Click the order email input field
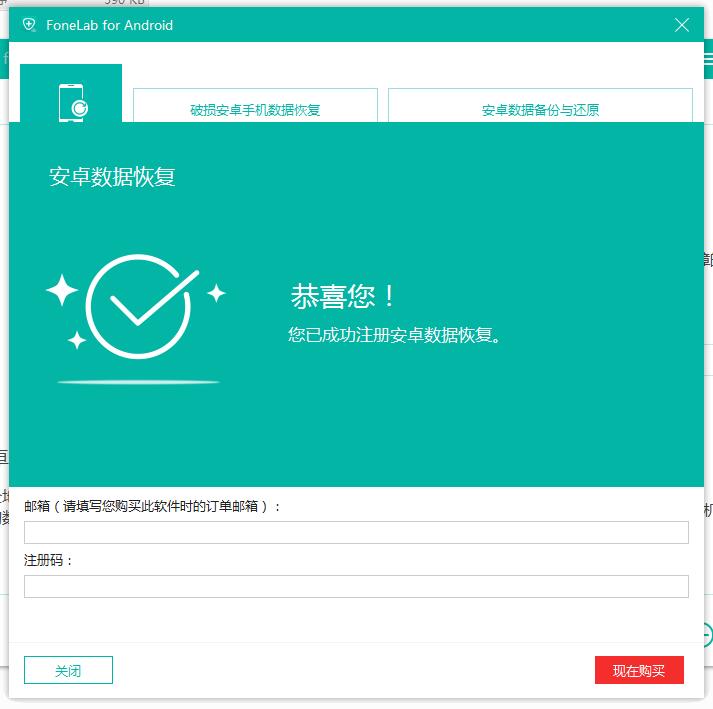Image resolution: width=713 pixels, height=709 pixels. point(356,532)
